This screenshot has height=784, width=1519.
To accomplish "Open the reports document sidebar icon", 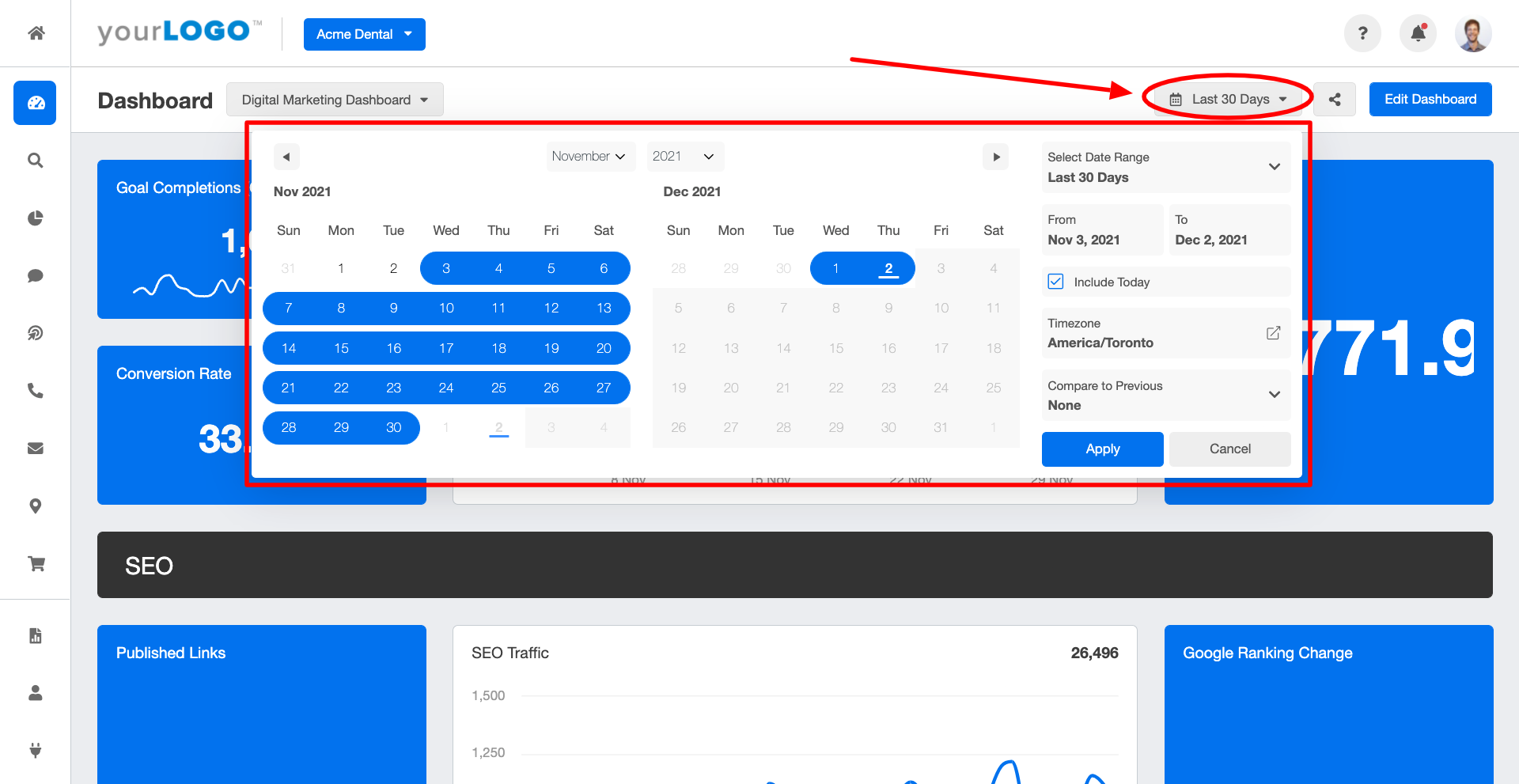I will tap(36, 635).
